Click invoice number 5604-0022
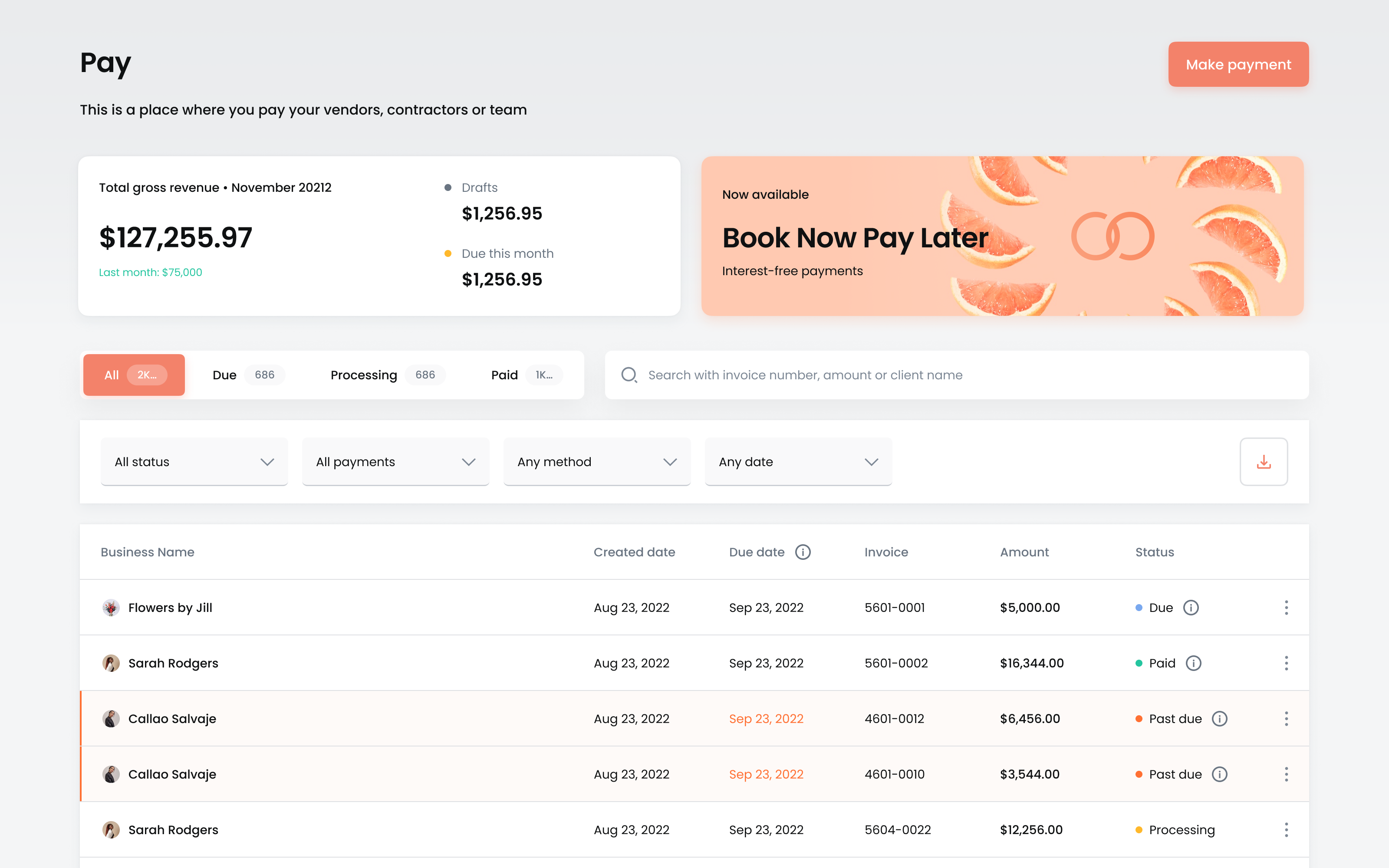The width and height of the screenshot is (1389, 868). [898, 829]
